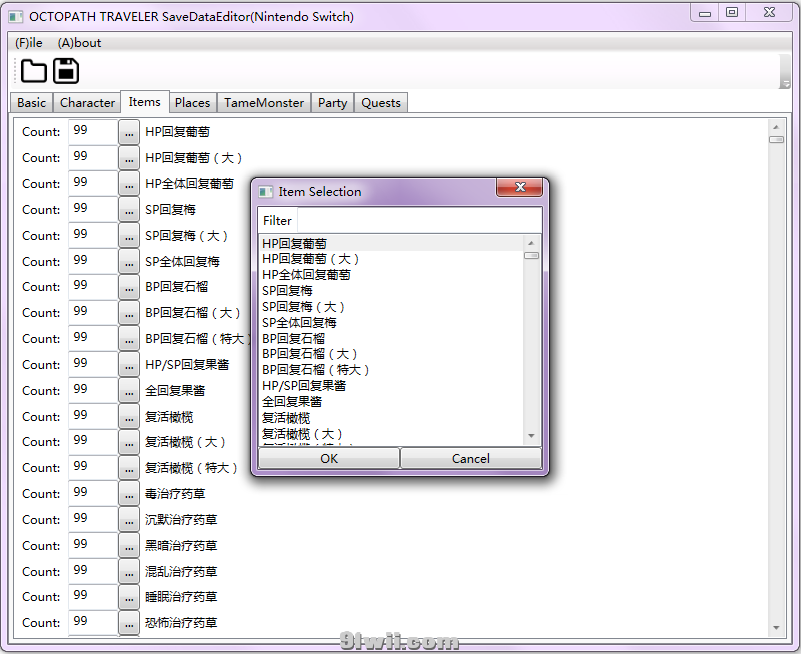The height and width of the screenshot is (654, 801).
Task: Open item picker for SP回复梅 row
Action: click(x=129, y=210)
